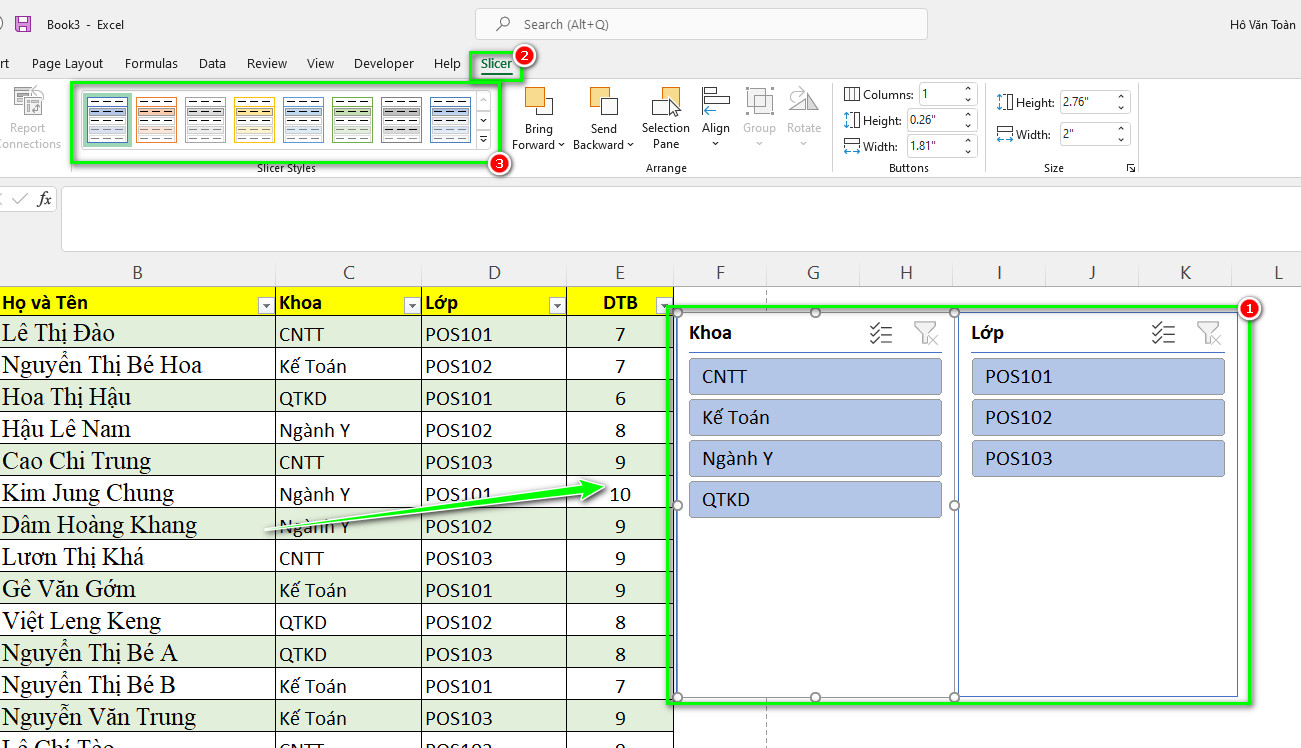Open the DTB column filter dropdown
Screen dimensions: 1301x748
click(x=662, y=305)
